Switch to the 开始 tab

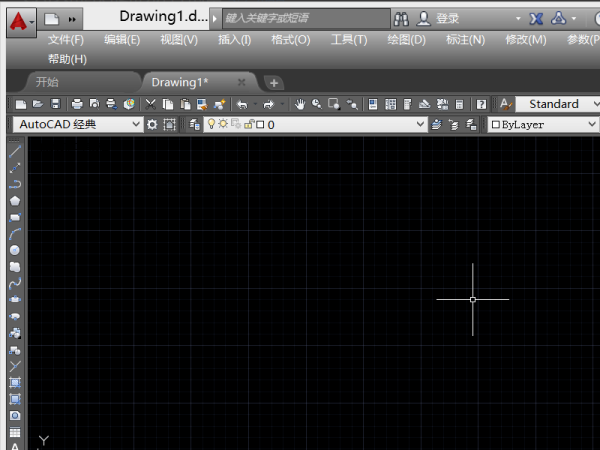click(x=47, y=82)
